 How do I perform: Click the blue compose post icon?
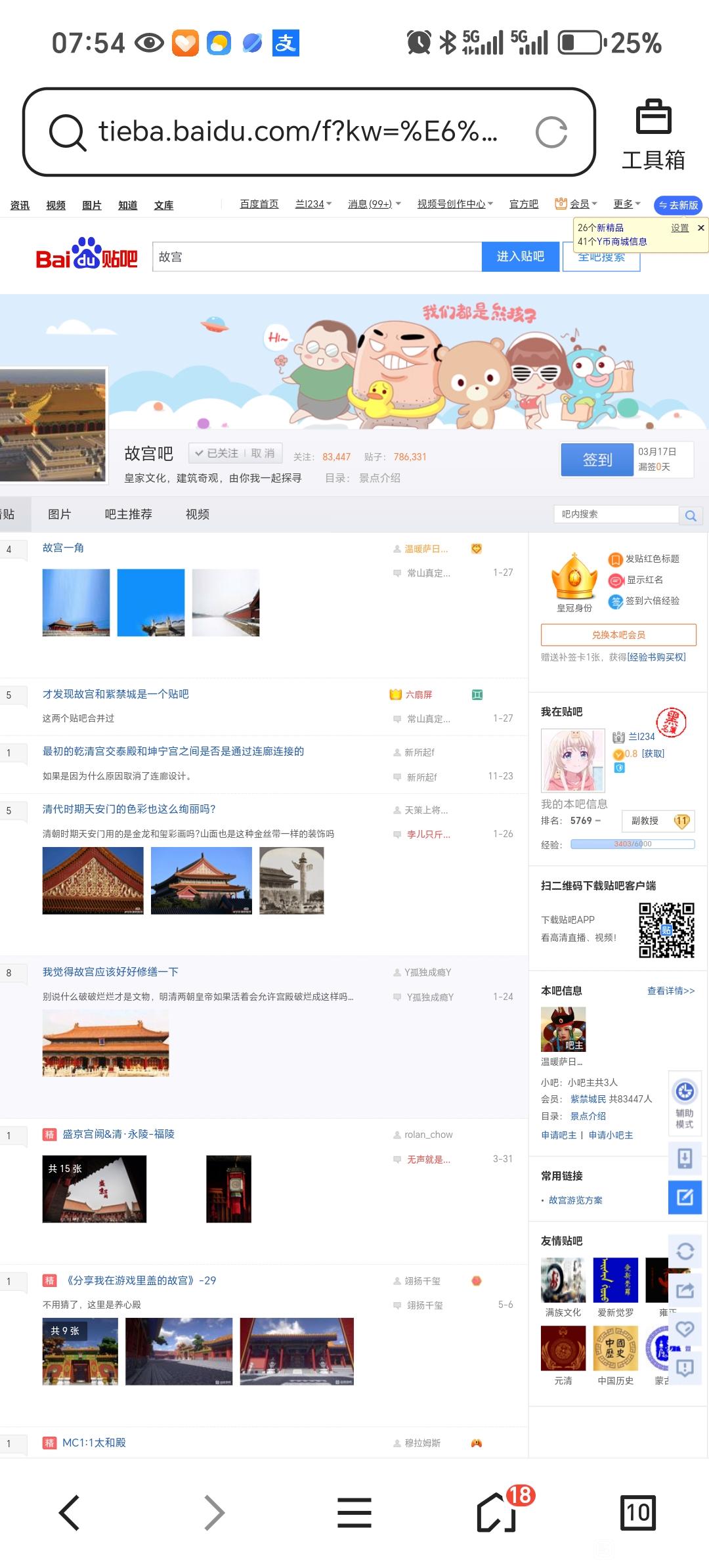tap(685, 1197)
